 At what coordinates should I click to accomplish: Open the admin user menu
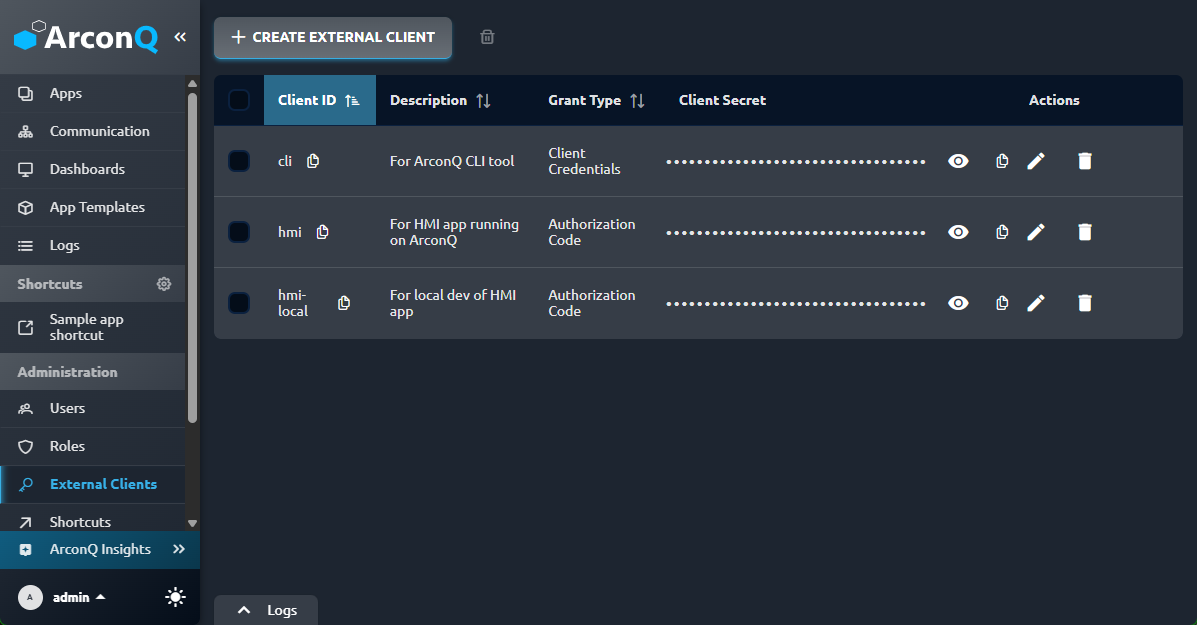79,598
